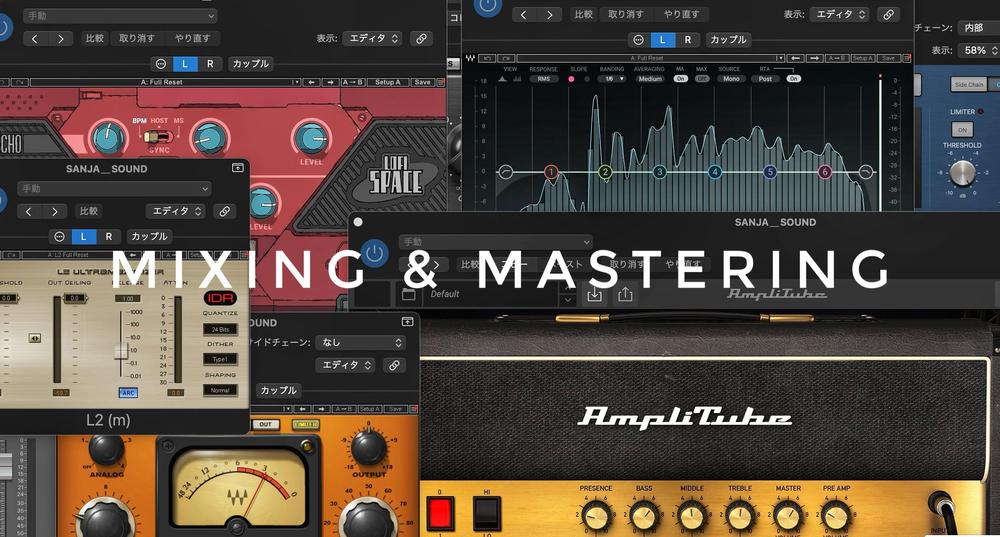1000x537 pixels.
Task: Click the L2 Release fader handle
Action: coord(121,351)
